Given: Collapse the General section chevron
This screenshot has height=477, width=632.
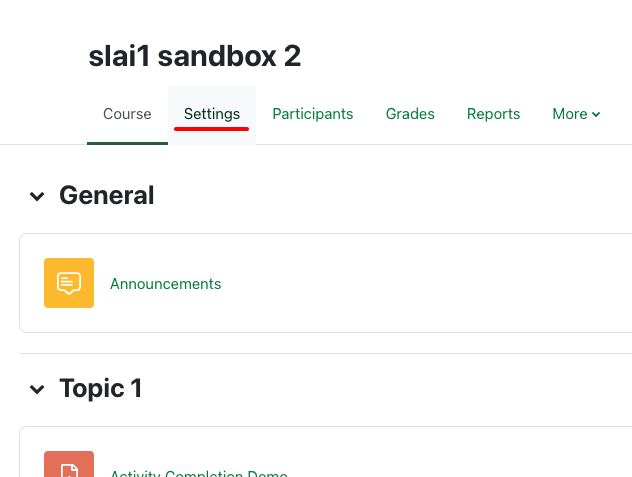Looking at the screenshot, I should (37, 196).
